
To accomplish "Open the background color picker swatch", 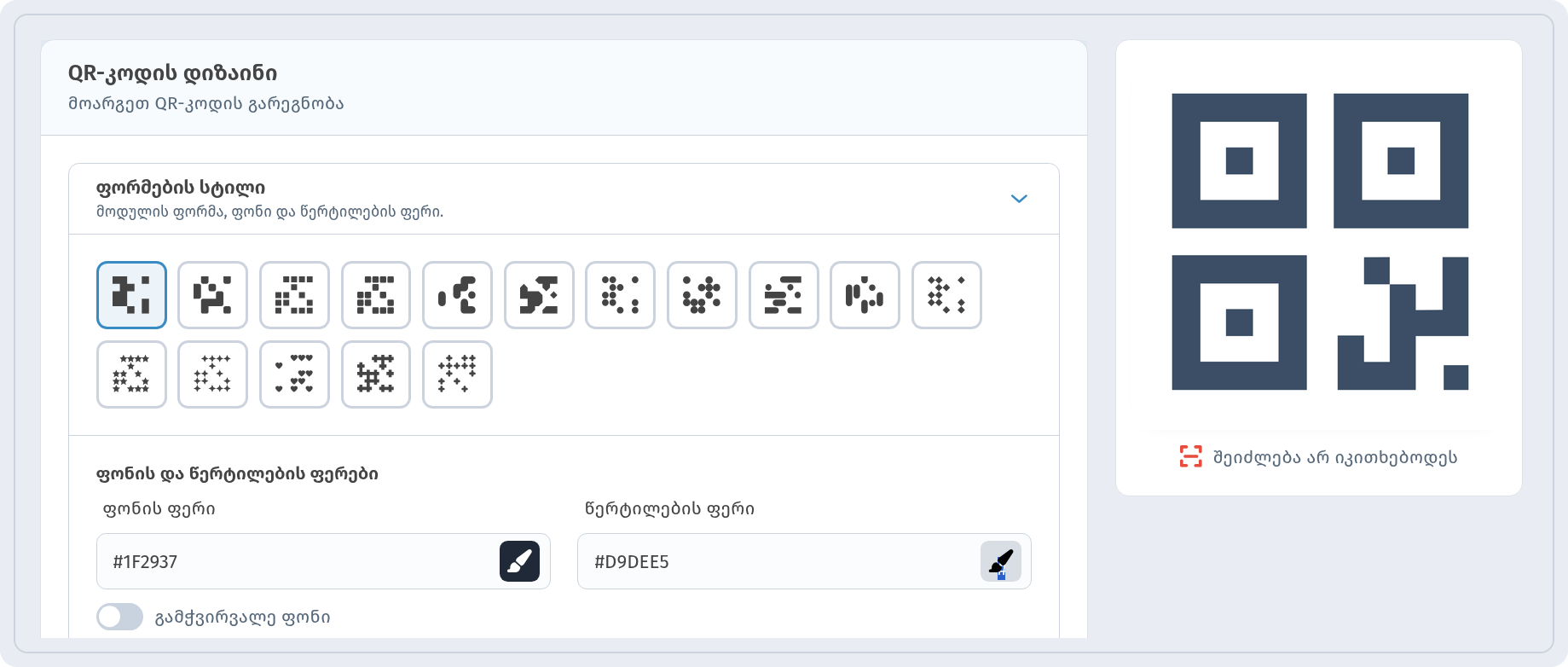I will [519, 561].
